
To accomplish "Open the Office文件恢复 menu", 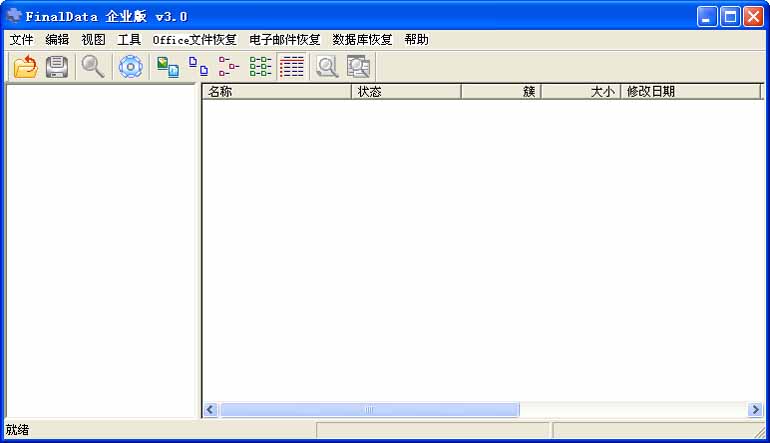I will tap(194, 40).
